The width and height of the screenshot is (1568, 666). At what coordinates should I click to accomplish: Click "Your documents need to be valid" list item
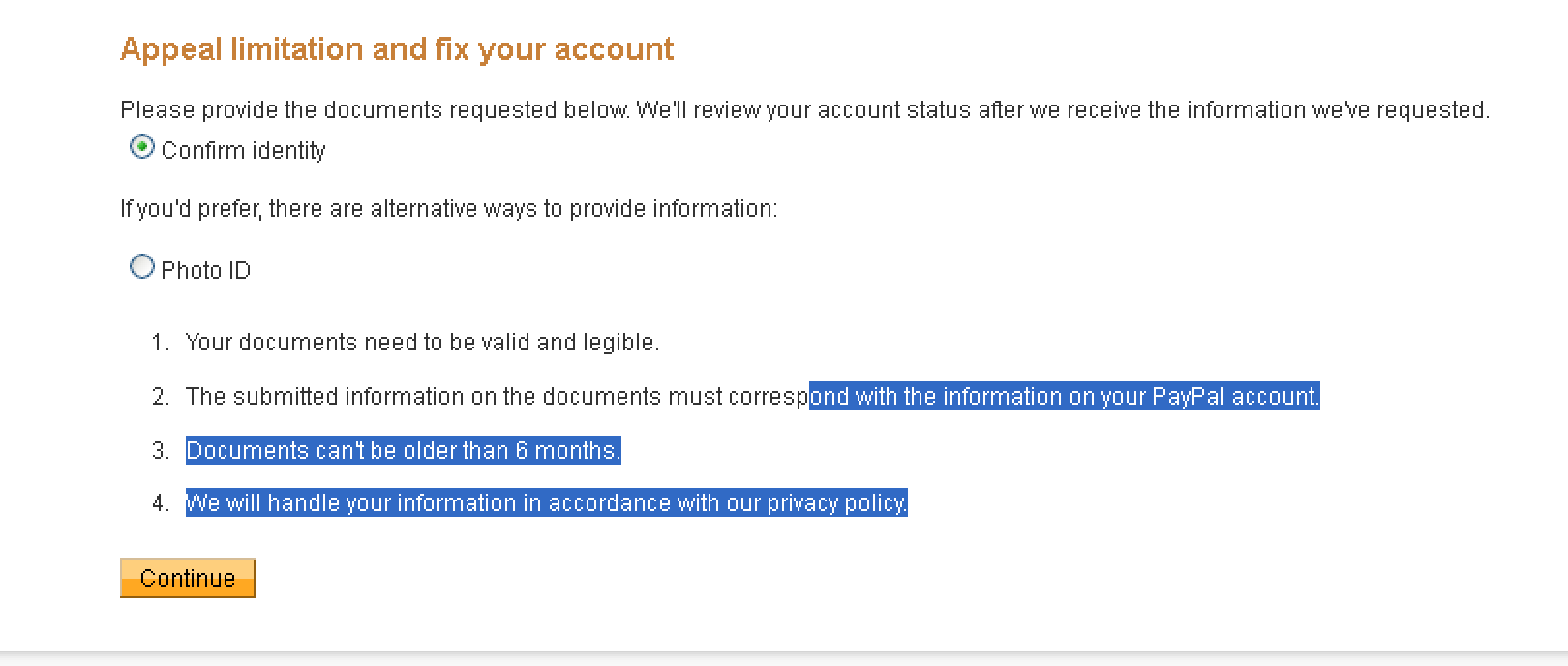pyautogui.click(x=422, y=343)
